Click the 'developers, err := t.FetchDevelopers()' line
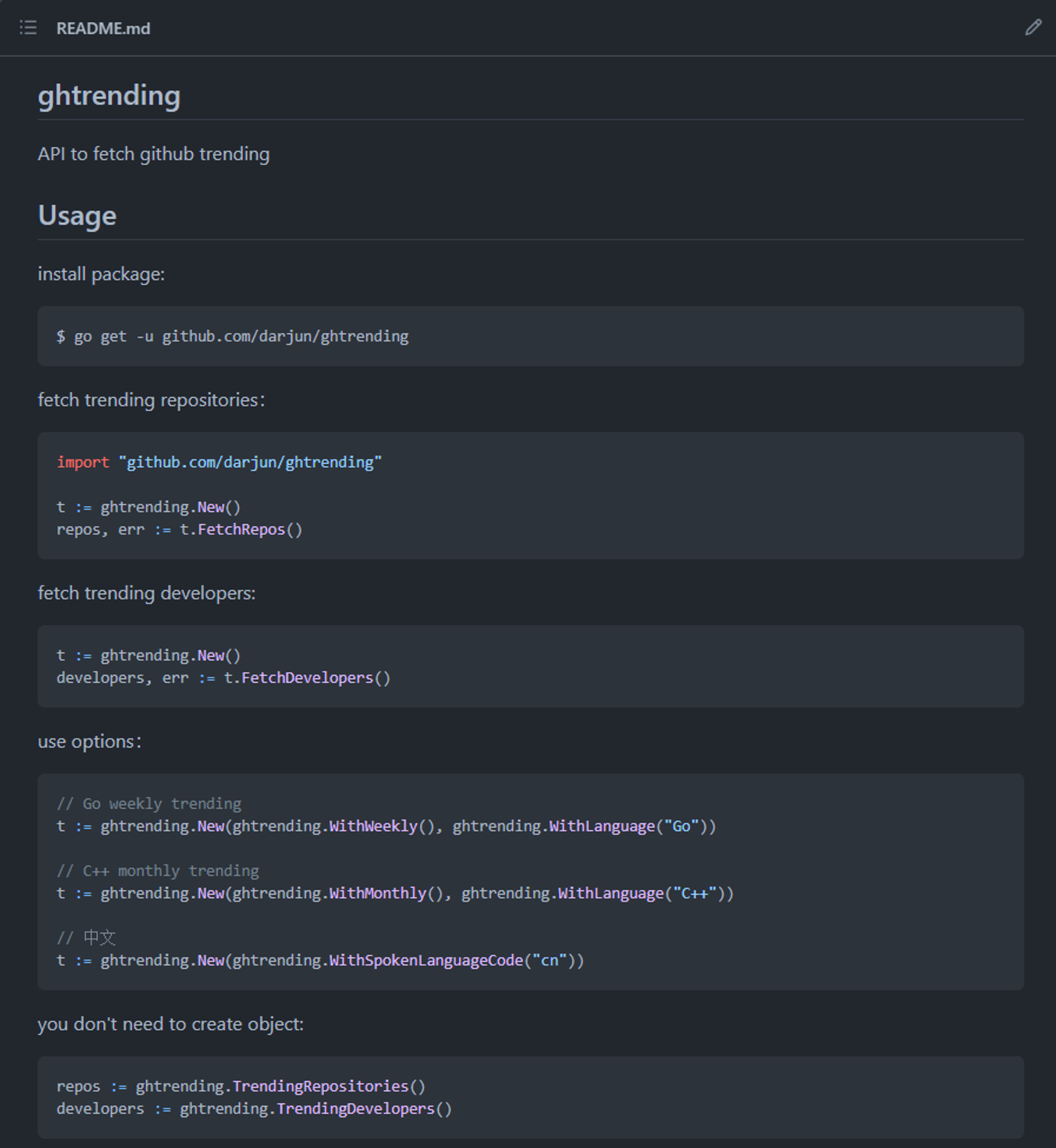 (223, 678)
